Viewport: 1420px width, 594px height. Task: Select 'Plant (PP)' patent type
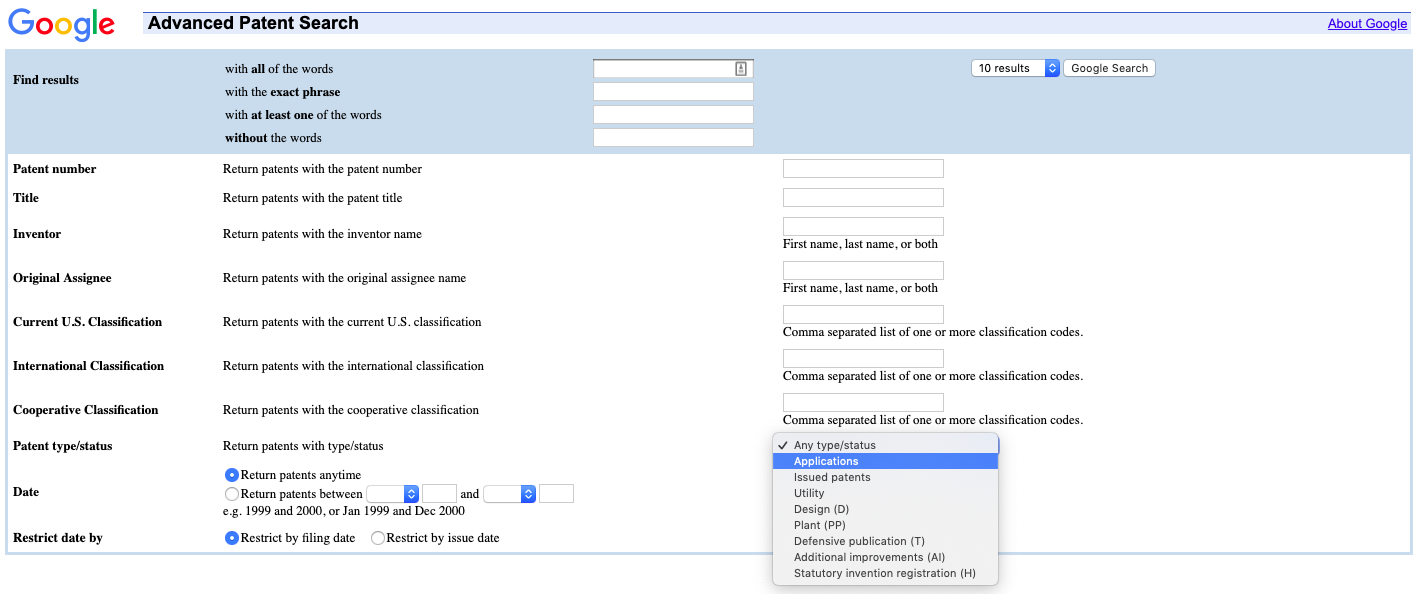click(x=885, y=525)
